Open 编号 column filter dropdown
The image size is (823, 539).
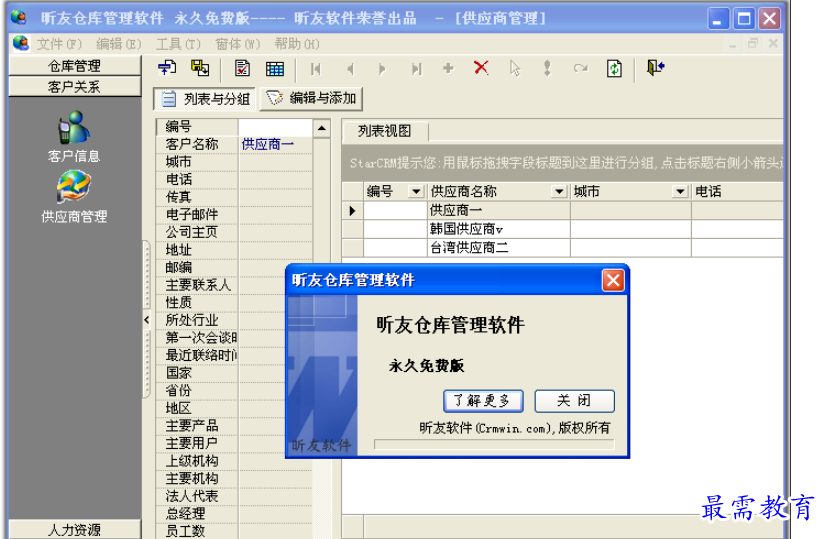pos(416,192)
